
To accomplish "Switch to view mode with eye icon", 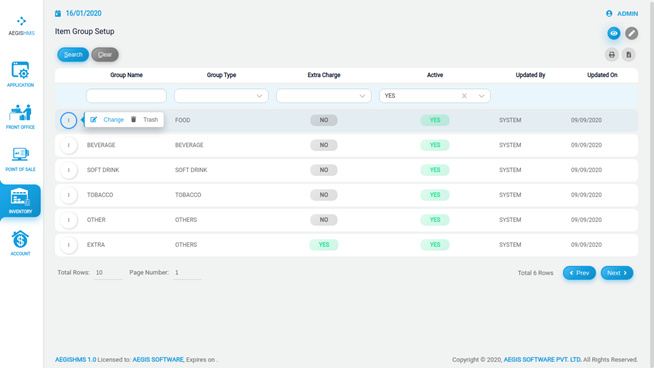I will pos(614,33).
